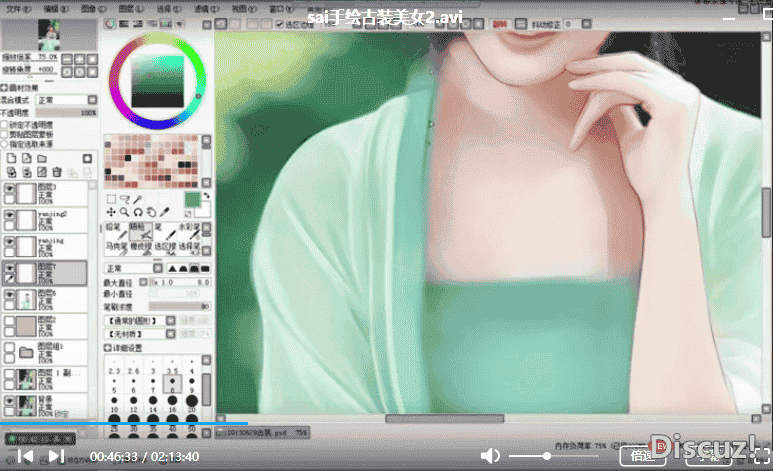The image size is (773, 471).
Task: Hide the 图层3 layer eye
Action: 9,188
